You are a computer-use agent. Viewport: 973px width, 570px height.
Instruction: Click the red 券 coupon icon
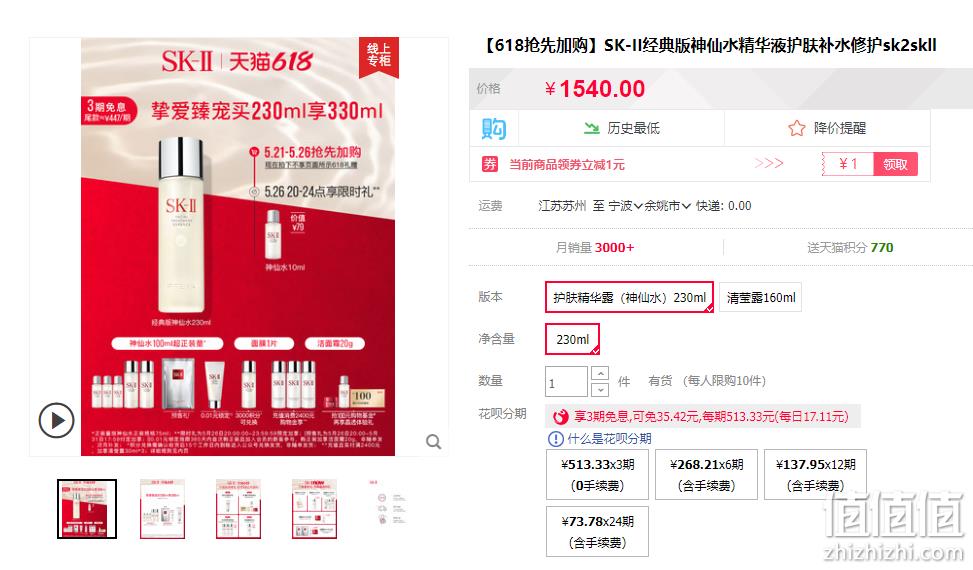click(x=490, y=164)
